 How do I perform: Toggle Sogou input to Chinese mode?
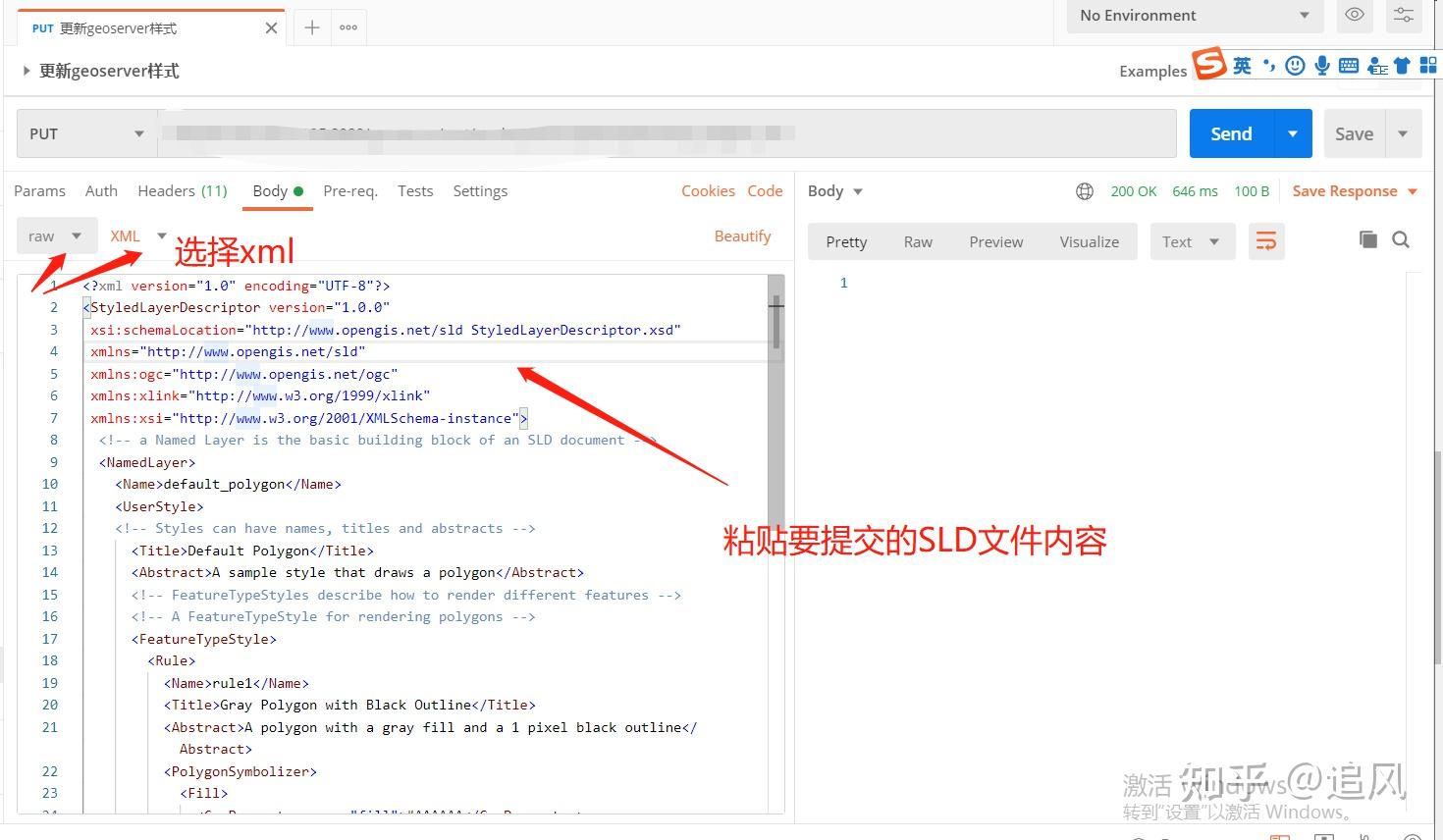pyautogui.click(x=1242, y=65)
